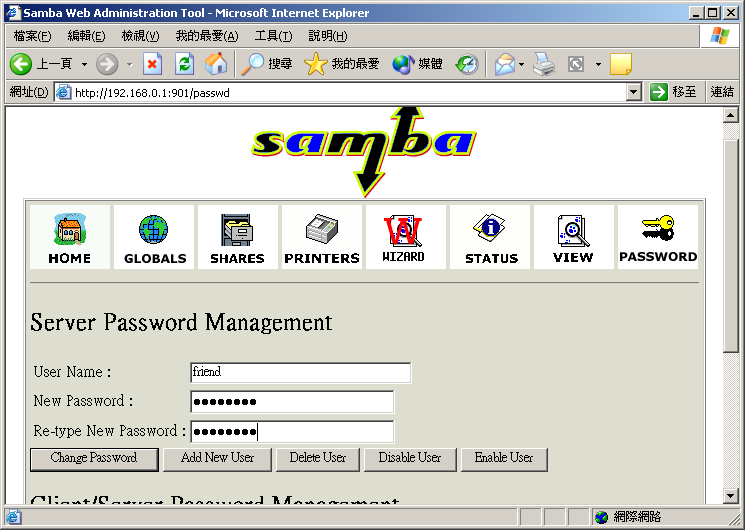This screenshot has height=530, width=745.
Task: Open the VIEW config icon
Action: click(x=573, y=238)
